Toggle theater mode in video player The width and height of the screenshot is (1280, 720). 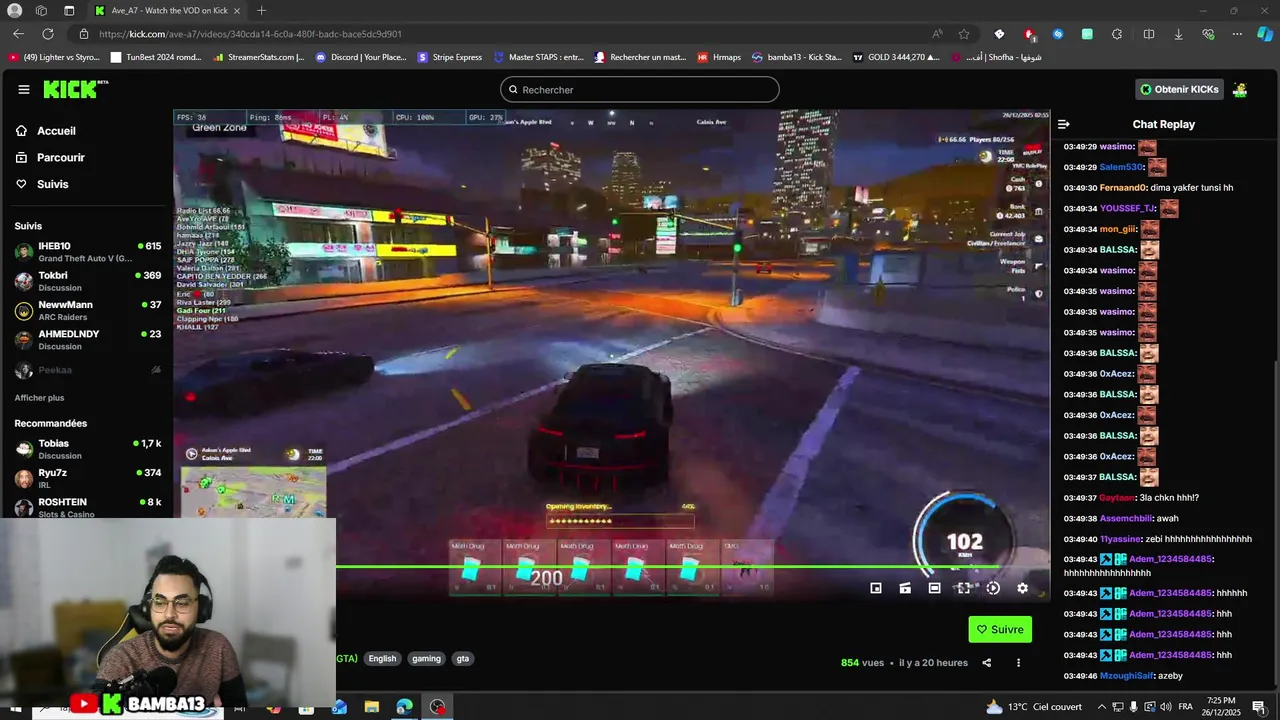(934, 588)
